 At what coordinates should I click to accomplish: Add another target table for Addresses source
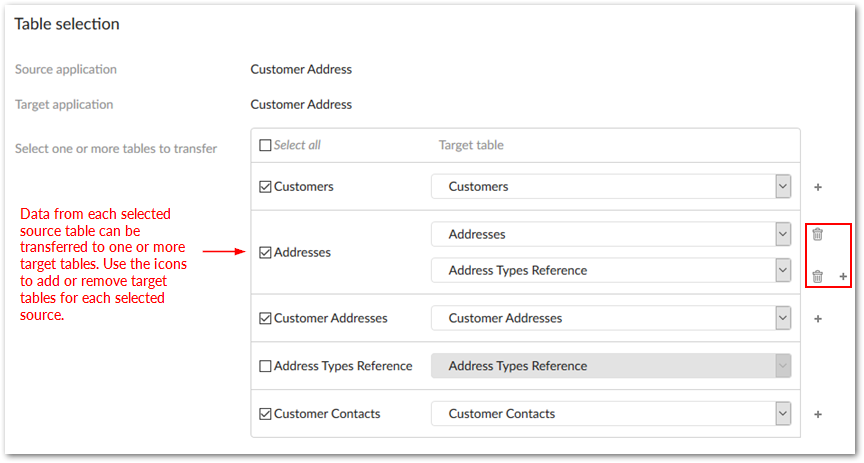[x=842, y=276]
